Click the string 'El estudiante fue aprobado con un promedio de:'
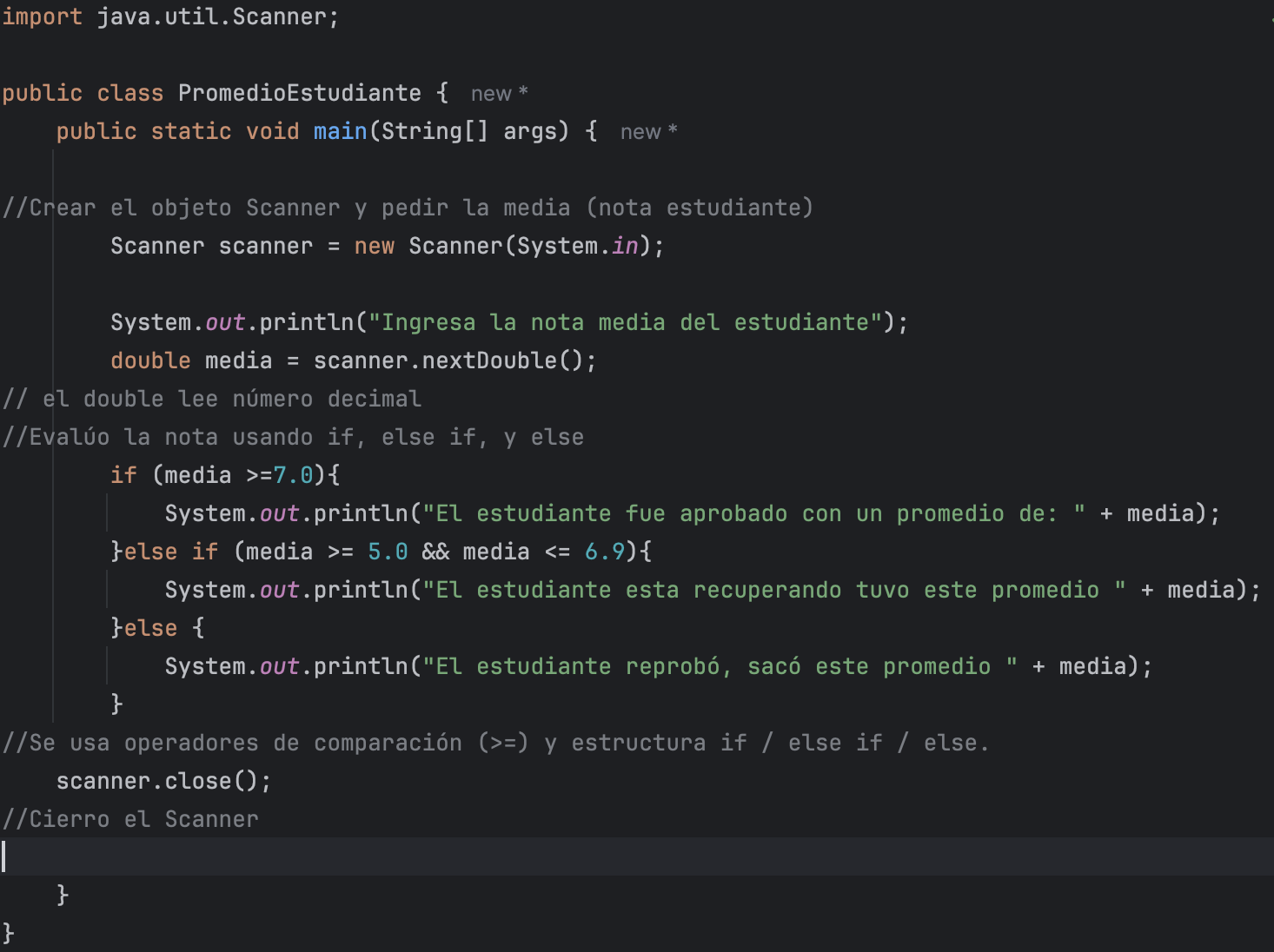The image size is (1274, 952). click(753, 513)
